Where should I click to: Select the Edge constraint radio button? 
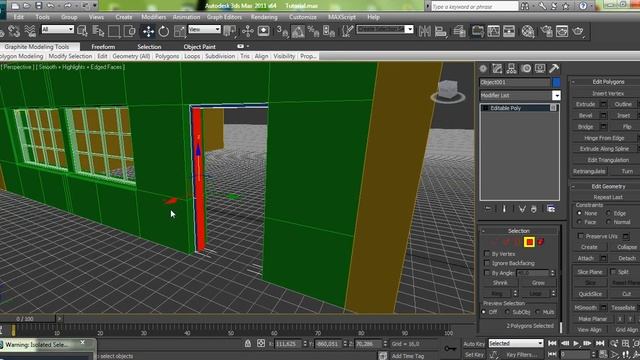(608, 213)
